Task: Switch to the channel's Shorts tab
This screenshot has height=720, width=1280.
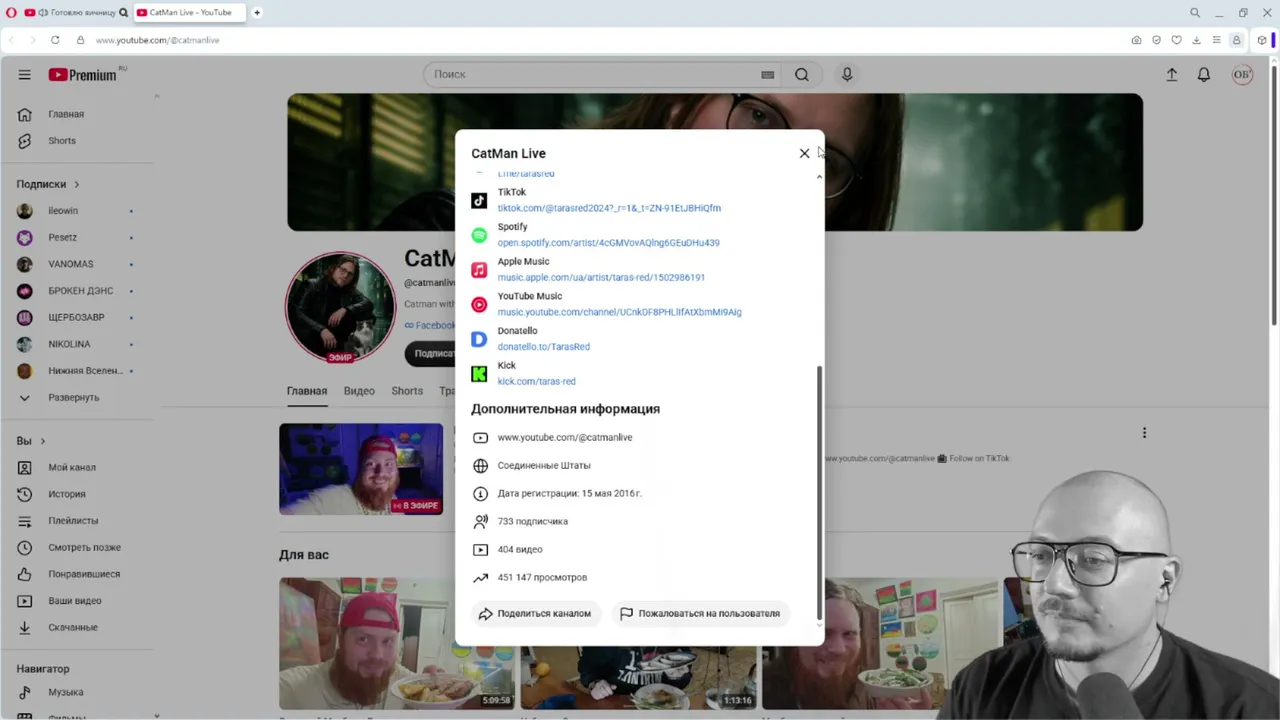Action: point(407,391)
